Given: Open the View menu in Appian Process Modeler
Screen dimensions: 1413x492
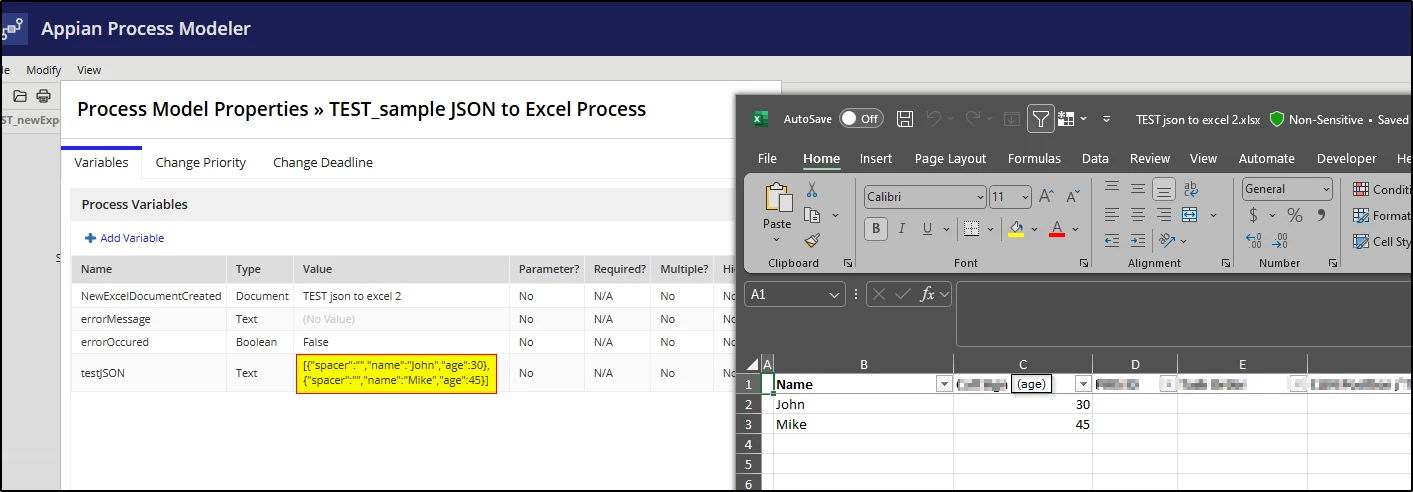Looking at the screenshot, I should pyautogui.click(x=89, y=70).
